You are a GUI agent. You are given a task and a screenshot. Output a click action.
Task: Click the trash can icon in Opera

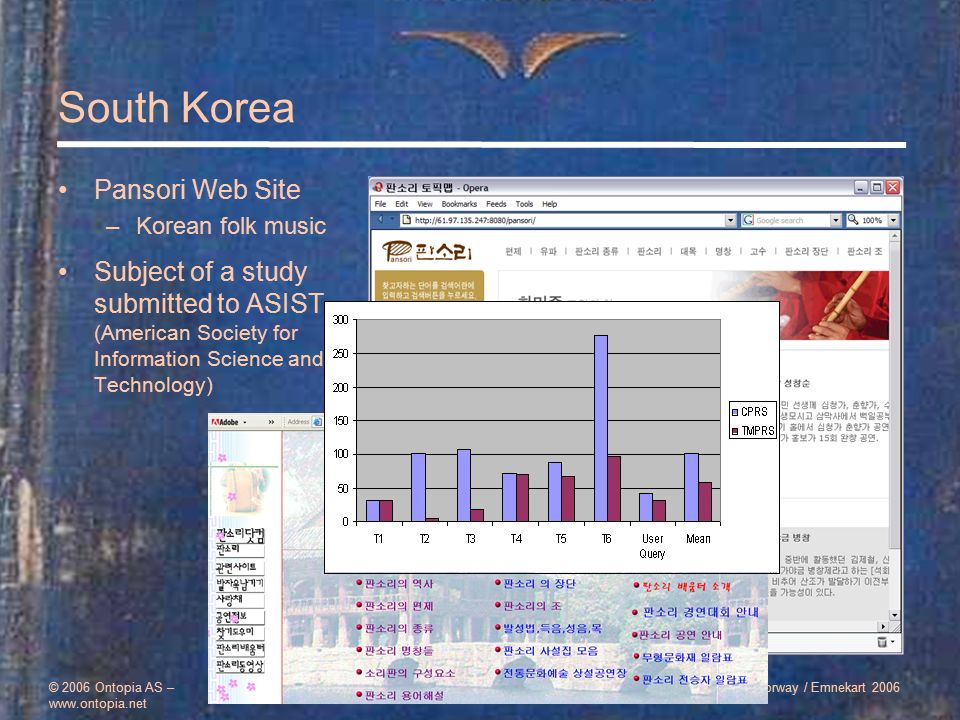pos(882,642)
